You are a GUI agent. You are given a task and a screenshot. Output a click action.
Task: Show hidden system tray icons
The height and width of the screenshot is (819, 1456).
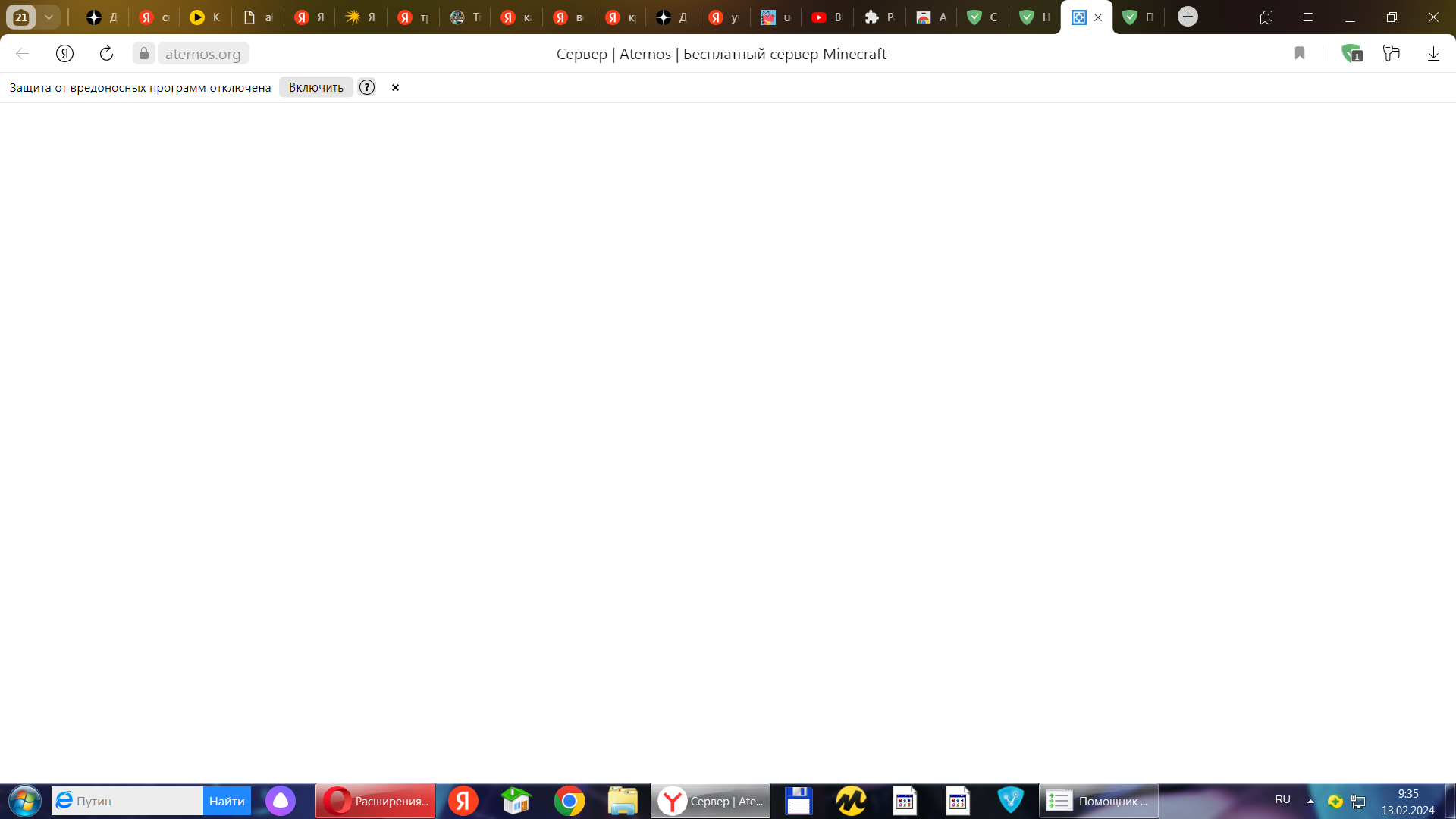pyautogui.click(x=1310, y=801)
